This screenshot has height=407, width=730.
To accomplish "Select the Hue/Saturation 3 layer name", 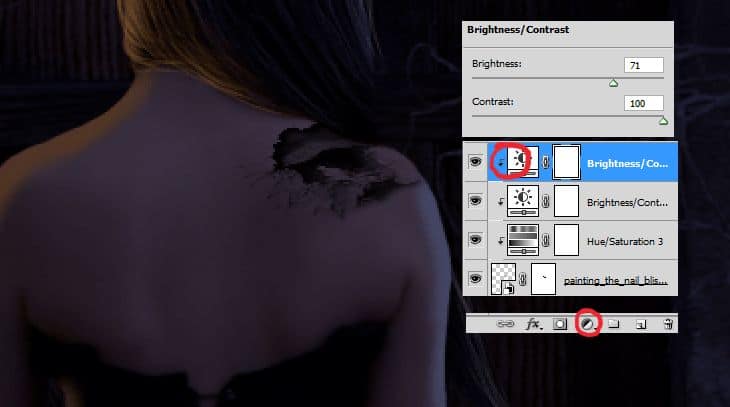I will pos(625,241).
